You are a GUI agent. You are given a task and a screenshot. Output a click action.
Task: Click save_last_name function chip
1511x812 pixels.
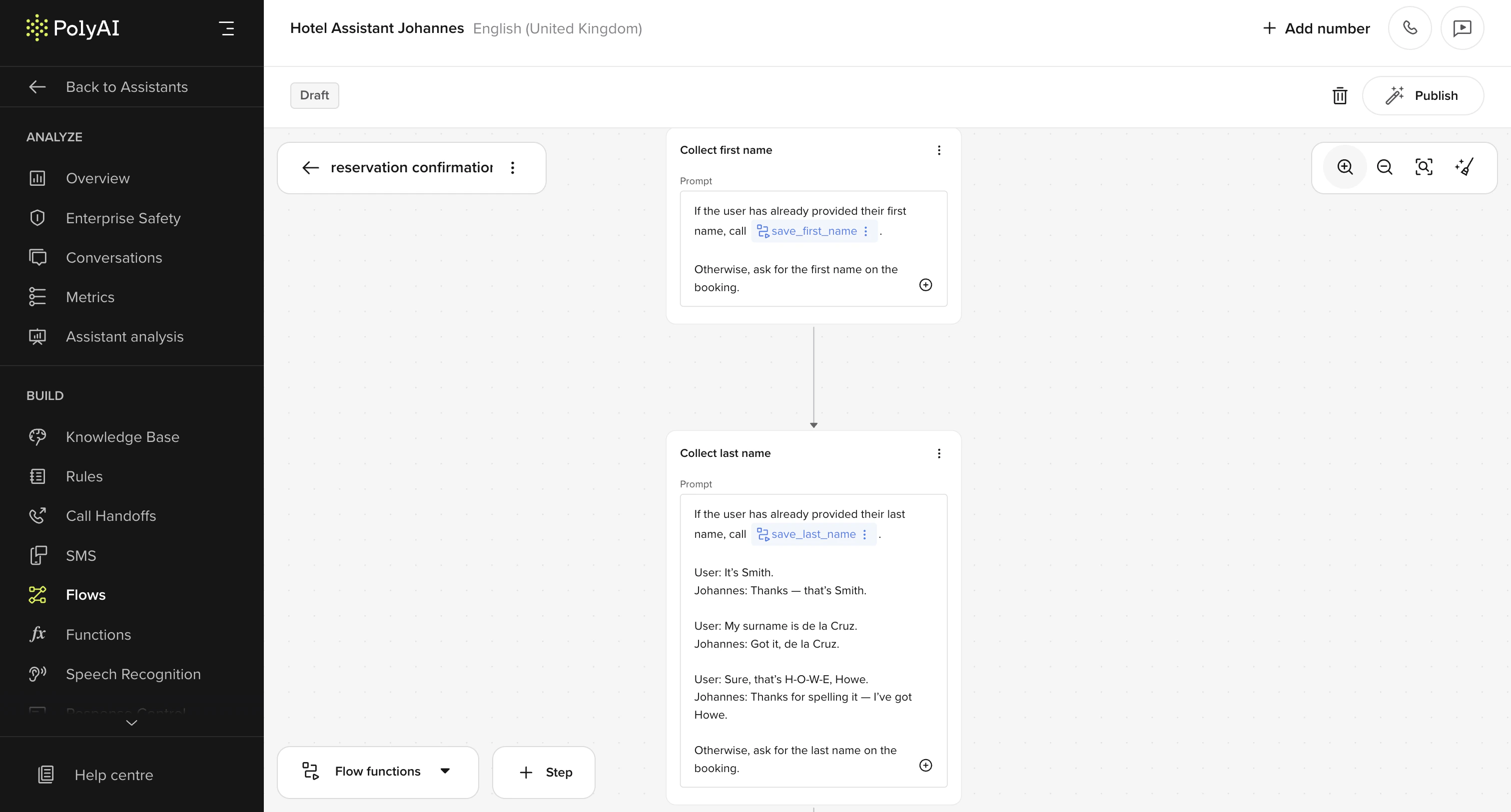[812, 534]
